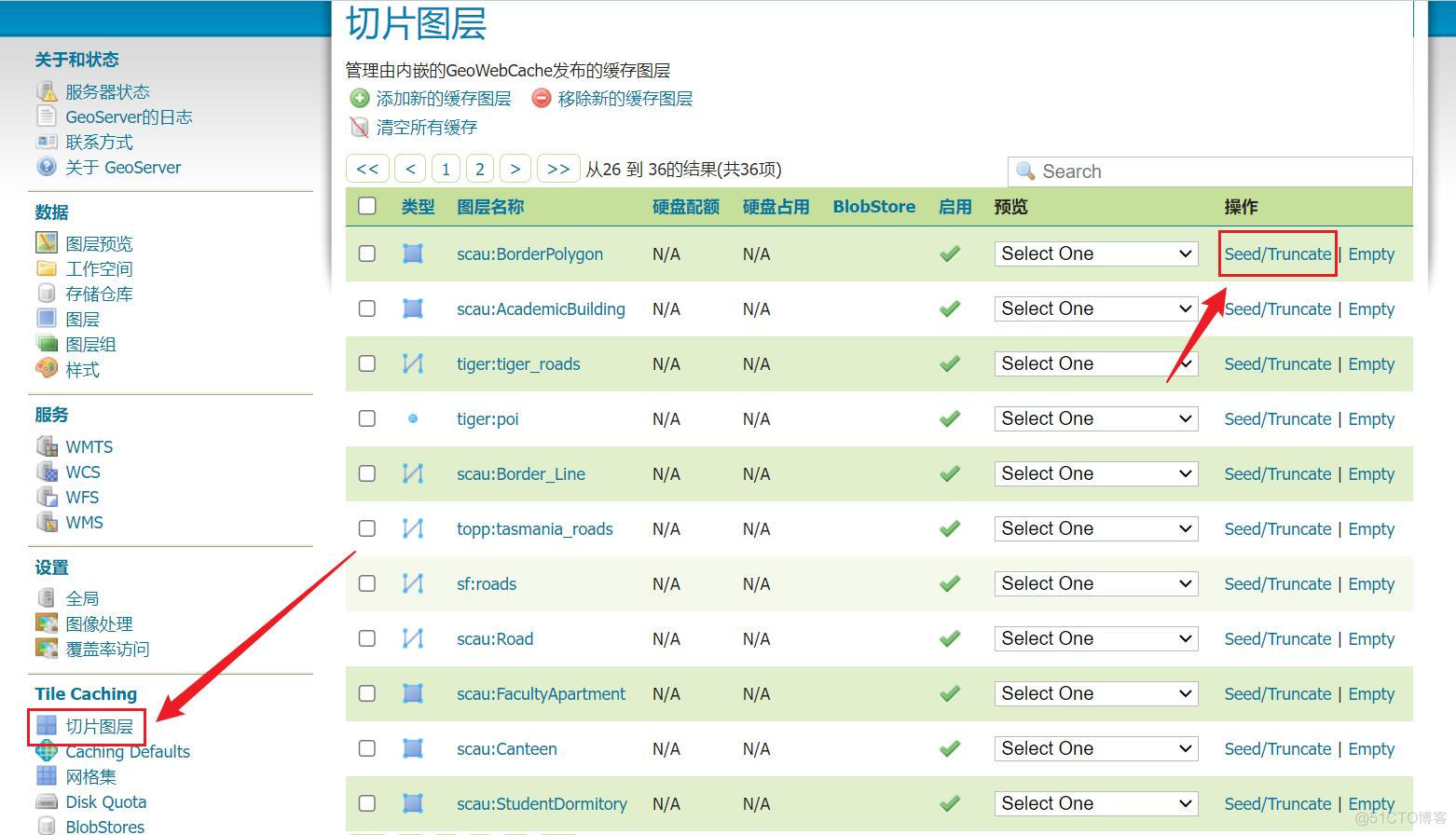Check the topp:tasmania_roads row checkbox

(x=367, y=528)
